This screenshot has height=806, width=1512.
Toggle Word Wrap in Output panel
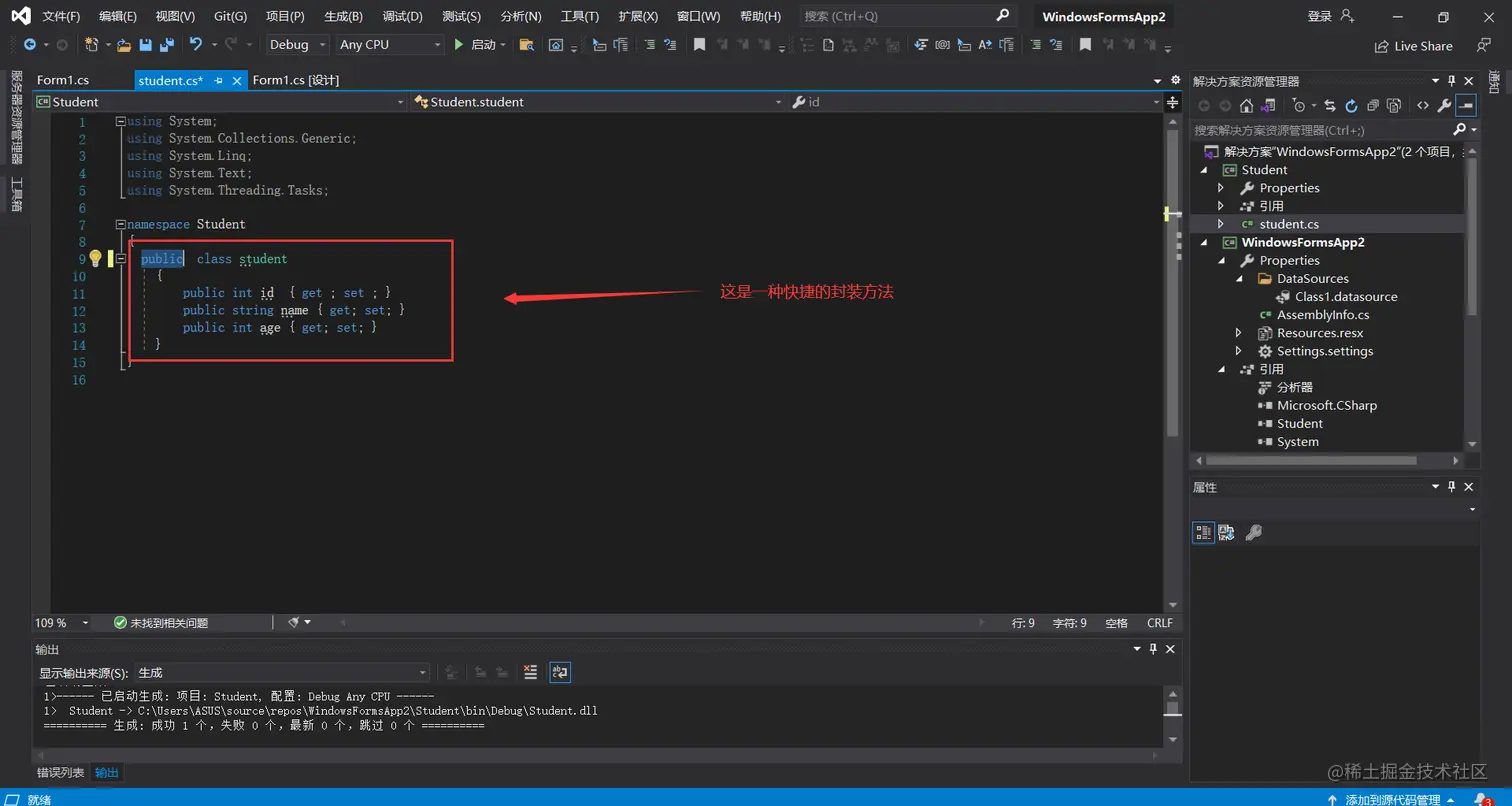pos(560,672)
